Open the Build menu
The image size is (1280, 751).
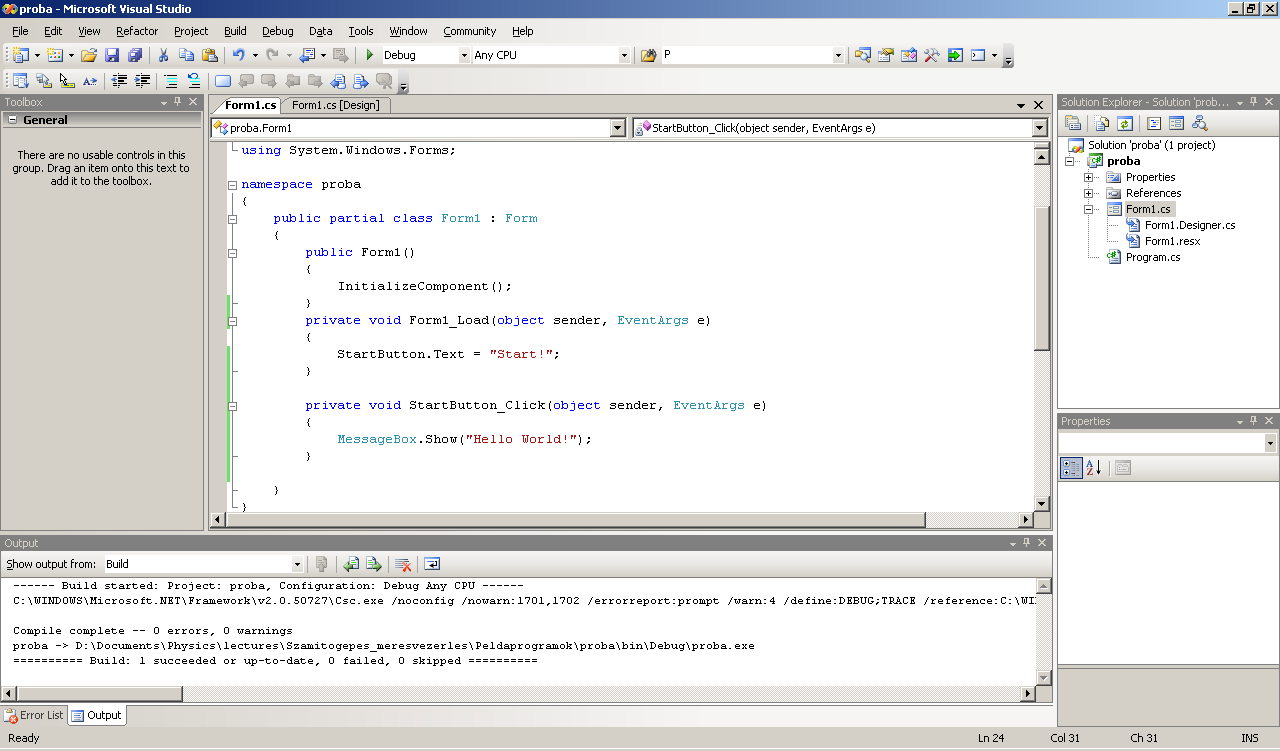pyautogui.click(x=235, y=31)
